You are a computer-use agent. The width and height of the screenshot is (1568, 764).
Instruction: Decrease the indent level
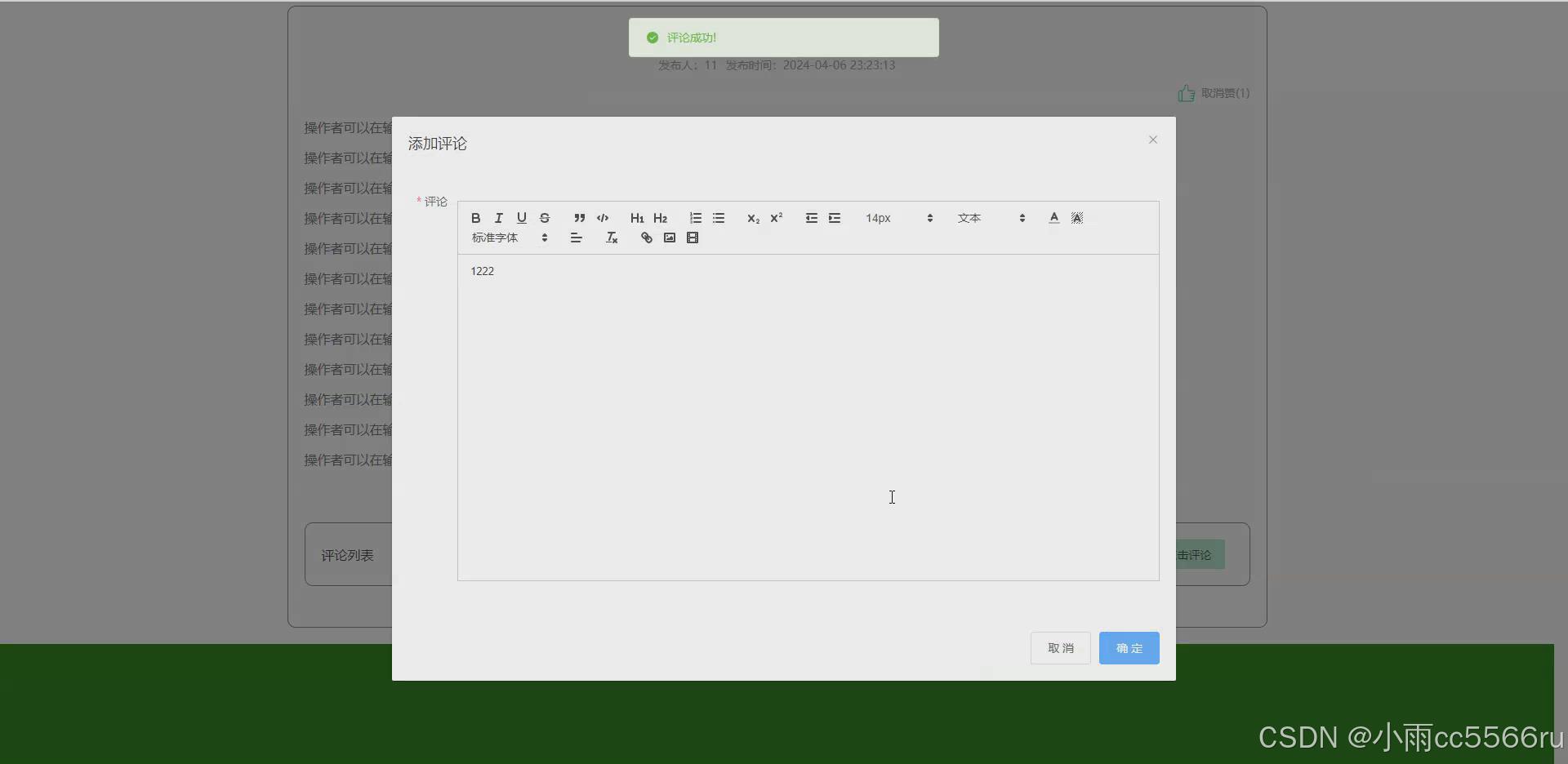812,218
